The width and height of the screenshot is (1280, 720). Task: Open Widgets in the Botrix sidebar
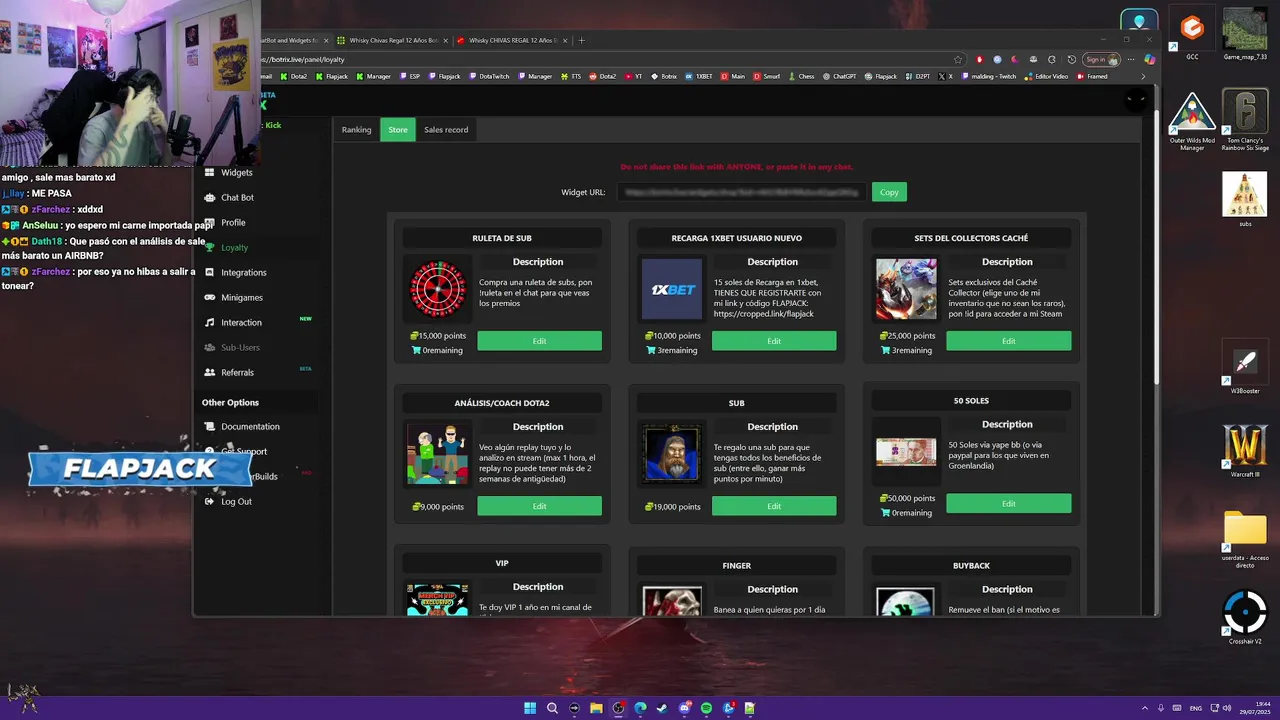(x=236, y=173)
